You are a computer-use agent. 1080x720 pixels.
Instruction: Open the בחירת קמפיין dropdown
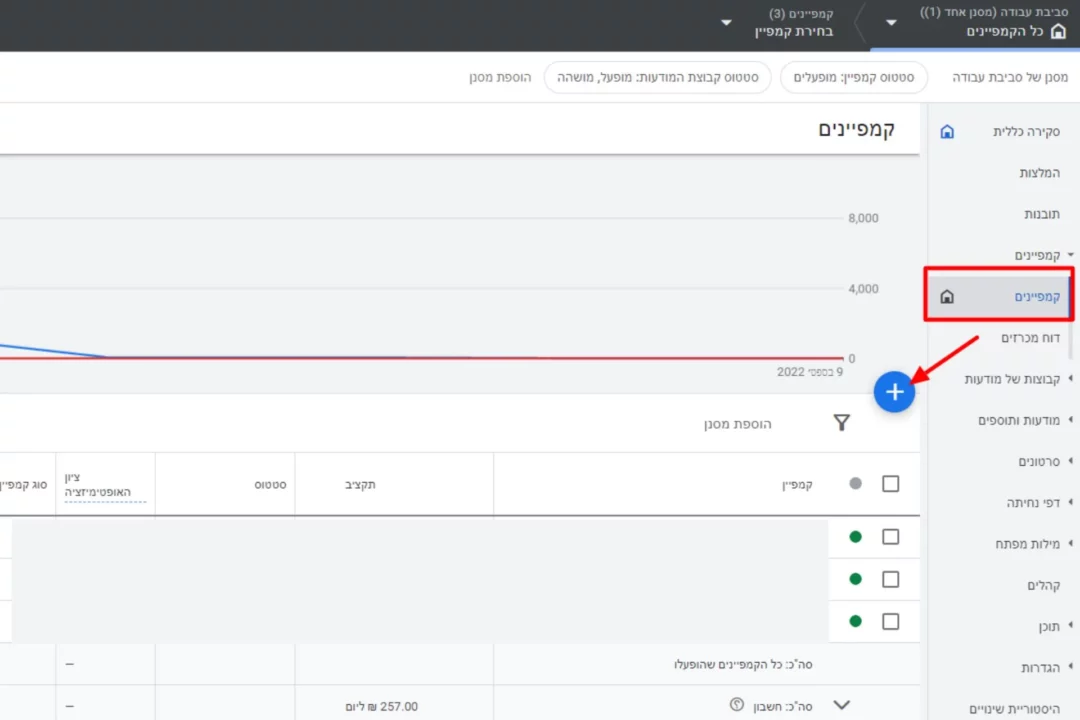point(726,23)
